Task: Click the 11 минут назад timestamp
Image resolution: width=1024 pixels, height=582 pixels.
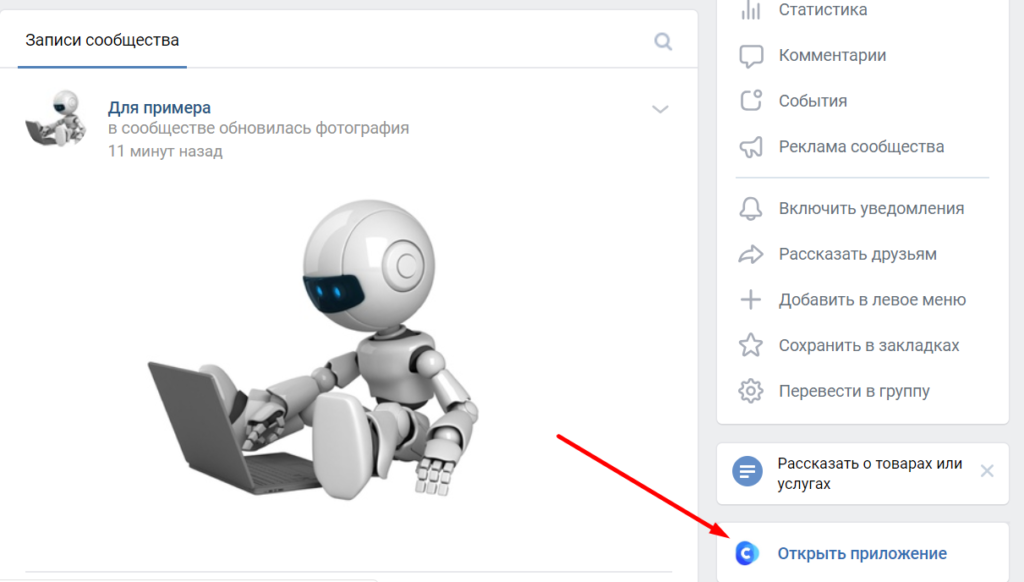Action: coord(165,152)
